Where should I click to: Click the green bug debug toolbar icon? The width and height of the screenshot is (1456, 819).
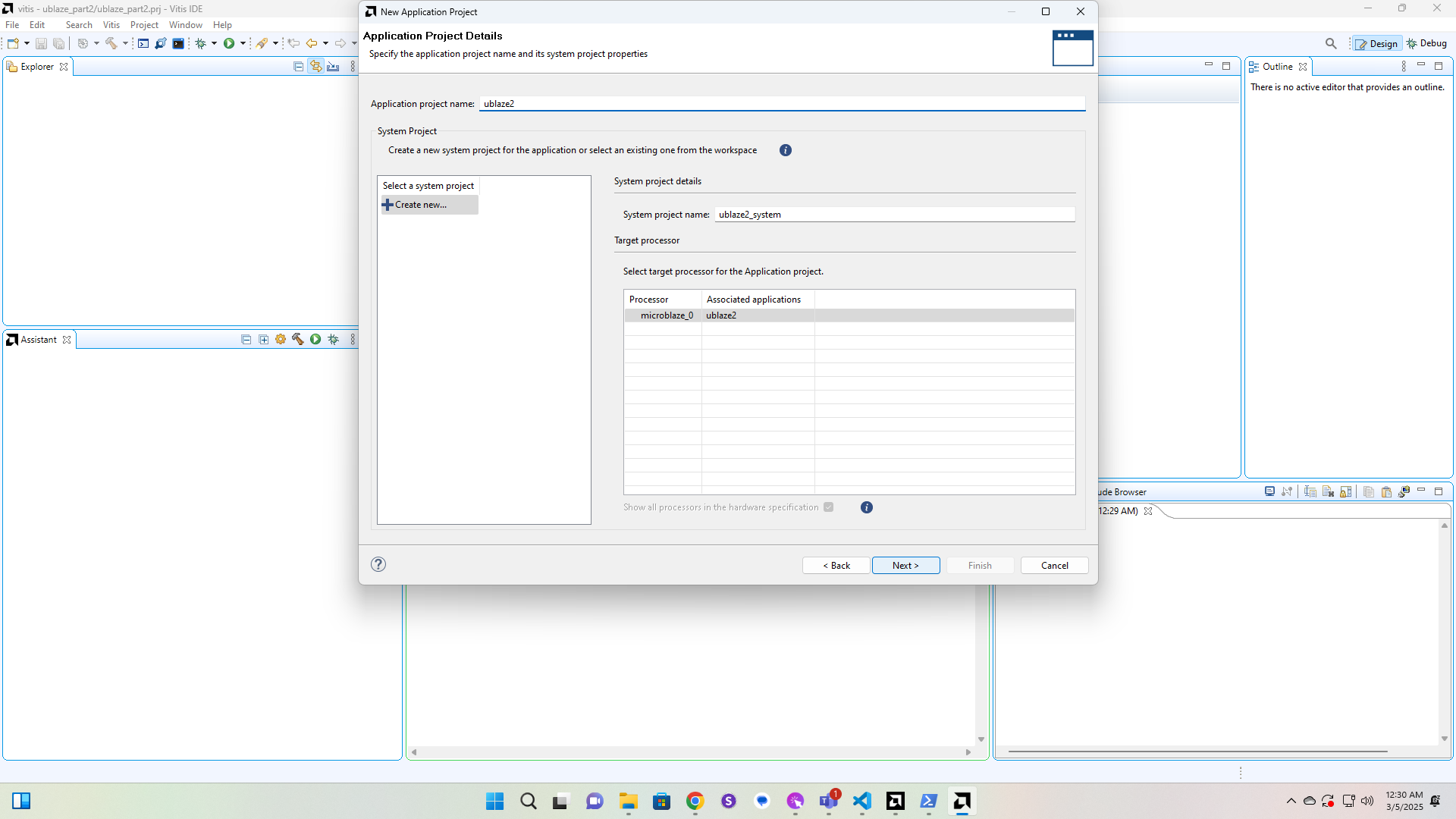pos(200,44)
